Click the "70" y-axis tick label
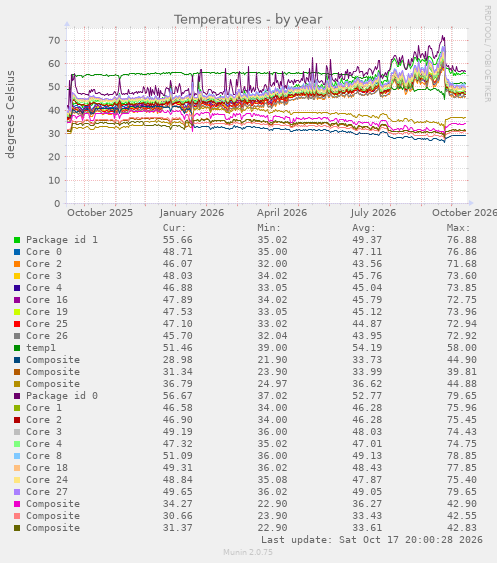Viewport: 497px width, 563px height. pos(54,40)
